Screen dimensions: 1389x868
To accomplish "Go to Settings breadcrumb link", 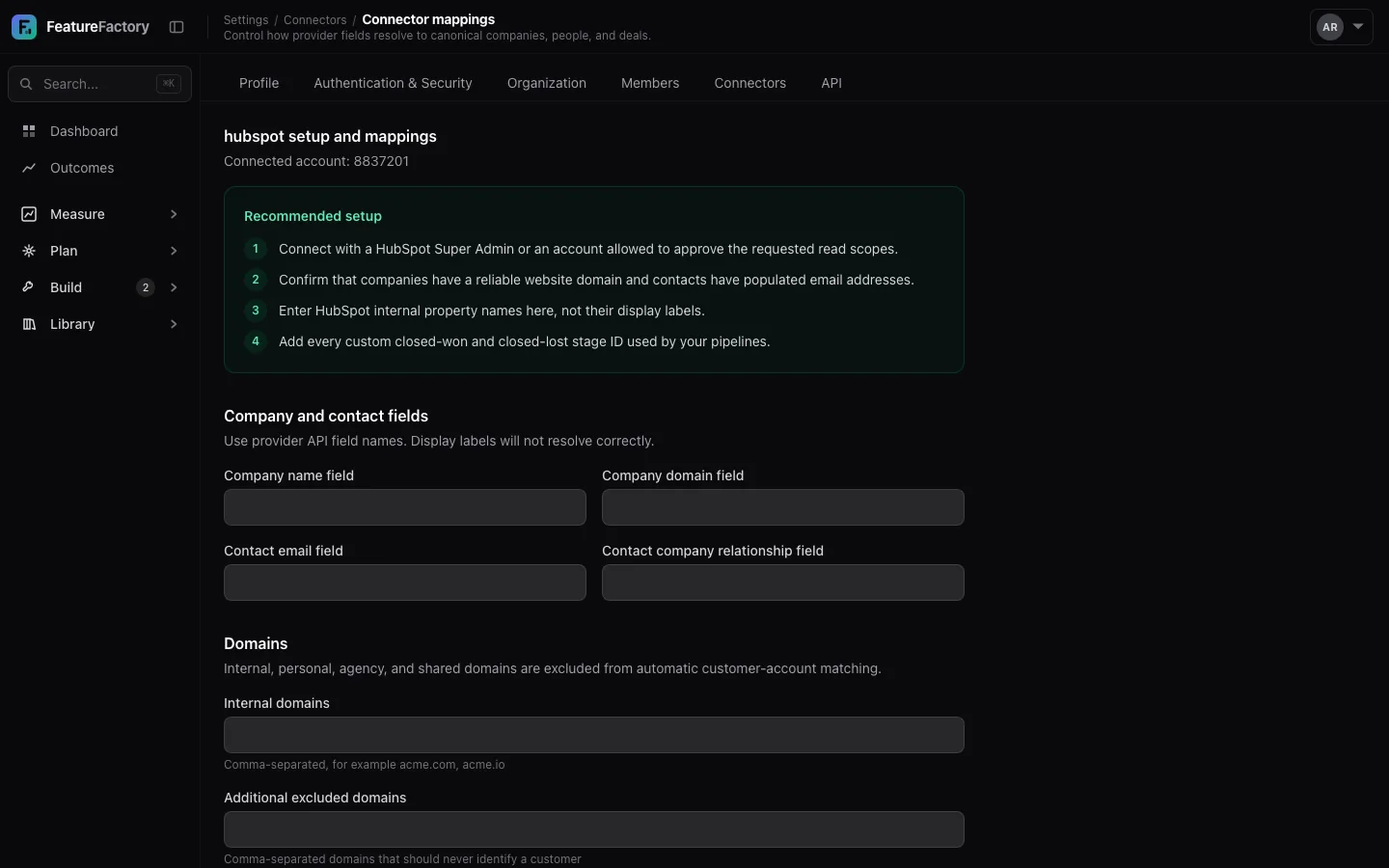I will (246, 19).
